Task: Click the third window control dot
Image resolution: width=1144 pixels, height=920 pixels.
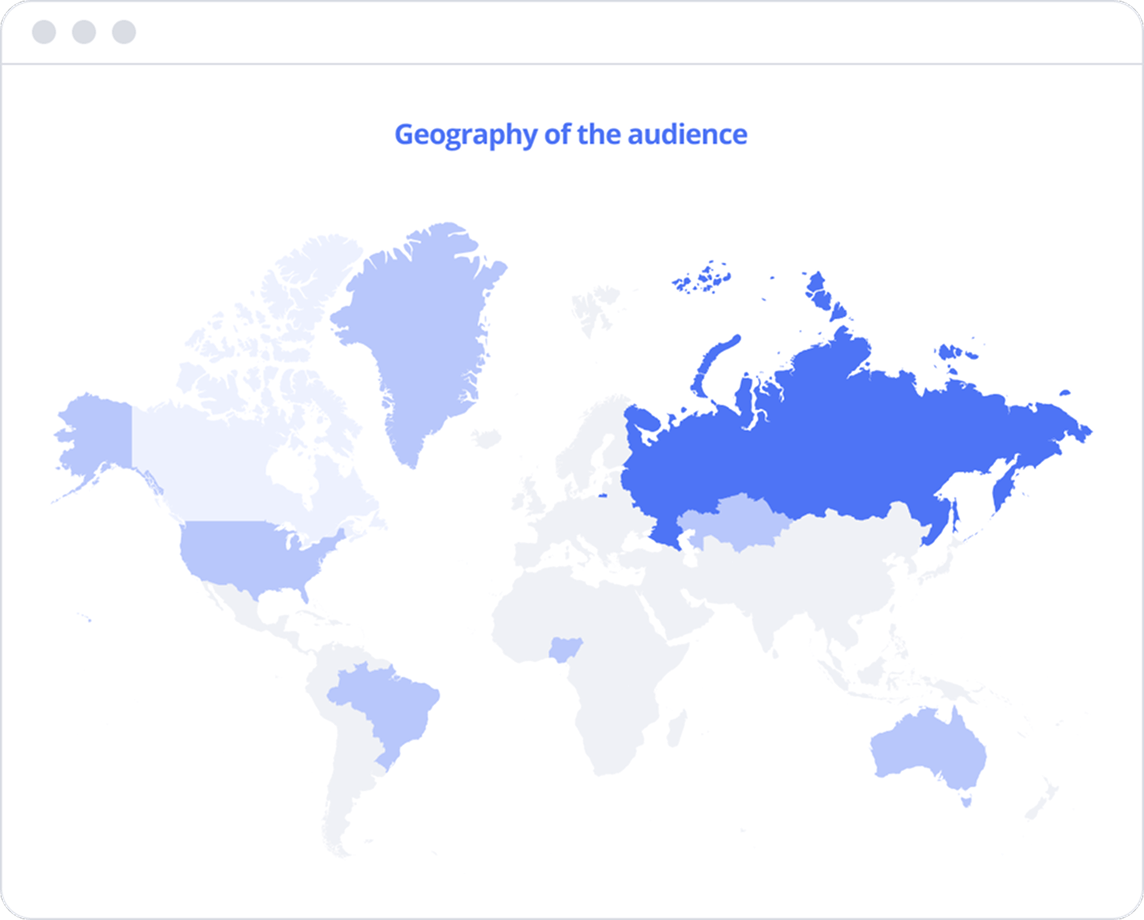Action: click(x=124, y=32)
